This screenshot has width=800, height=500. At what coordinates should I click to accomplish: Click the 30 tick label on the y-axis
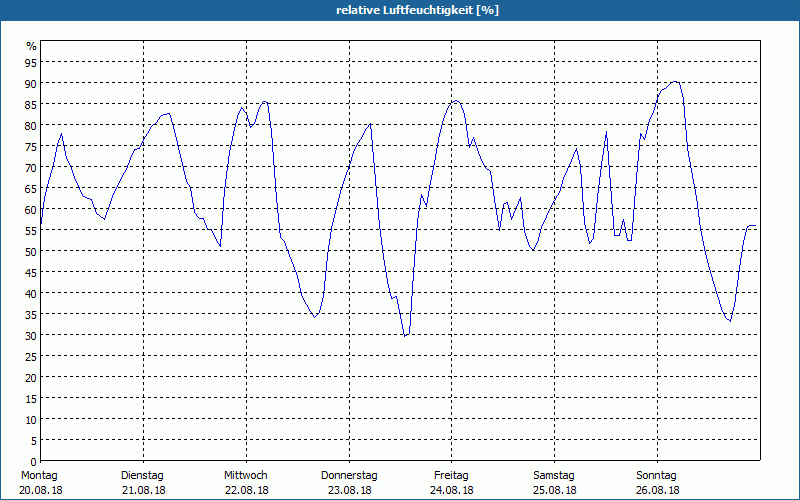click(31, 335)
